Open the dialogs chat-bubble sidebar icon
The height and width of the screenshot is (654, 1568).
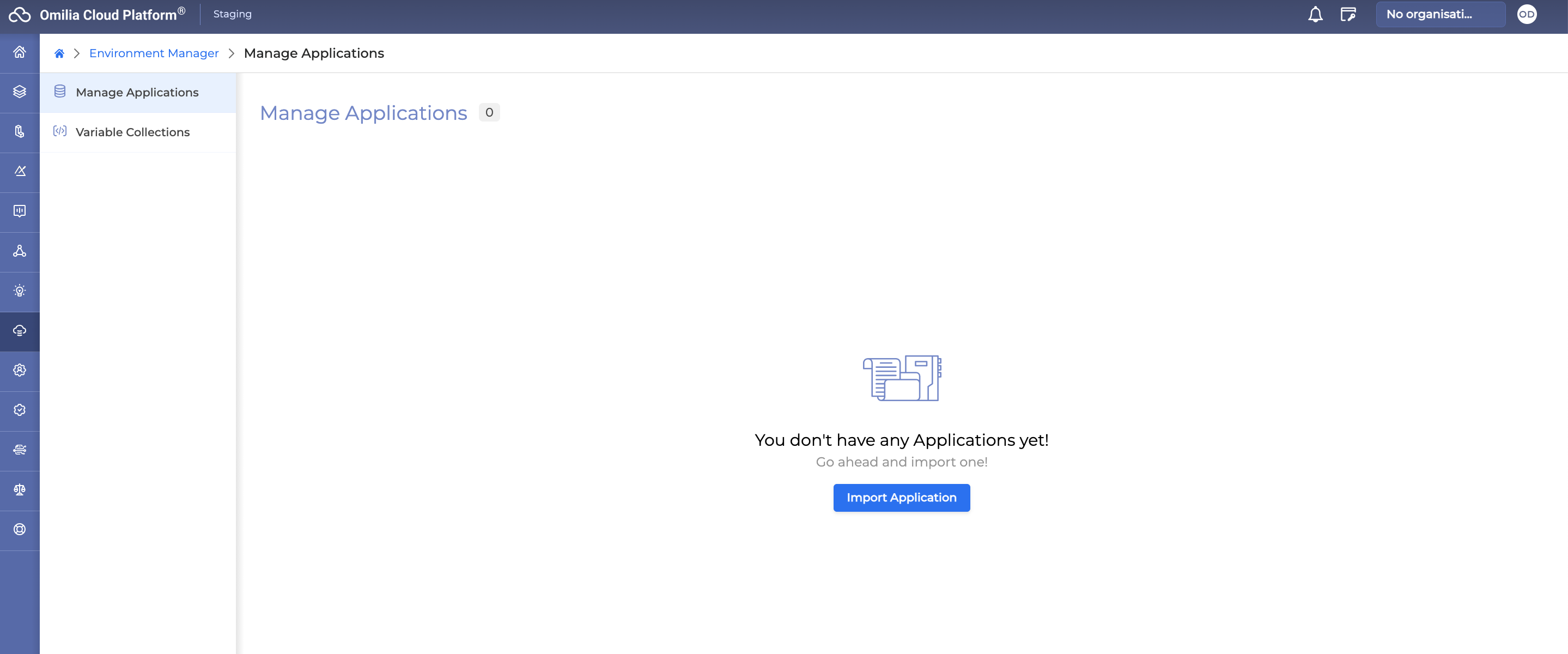click(19, 211)
